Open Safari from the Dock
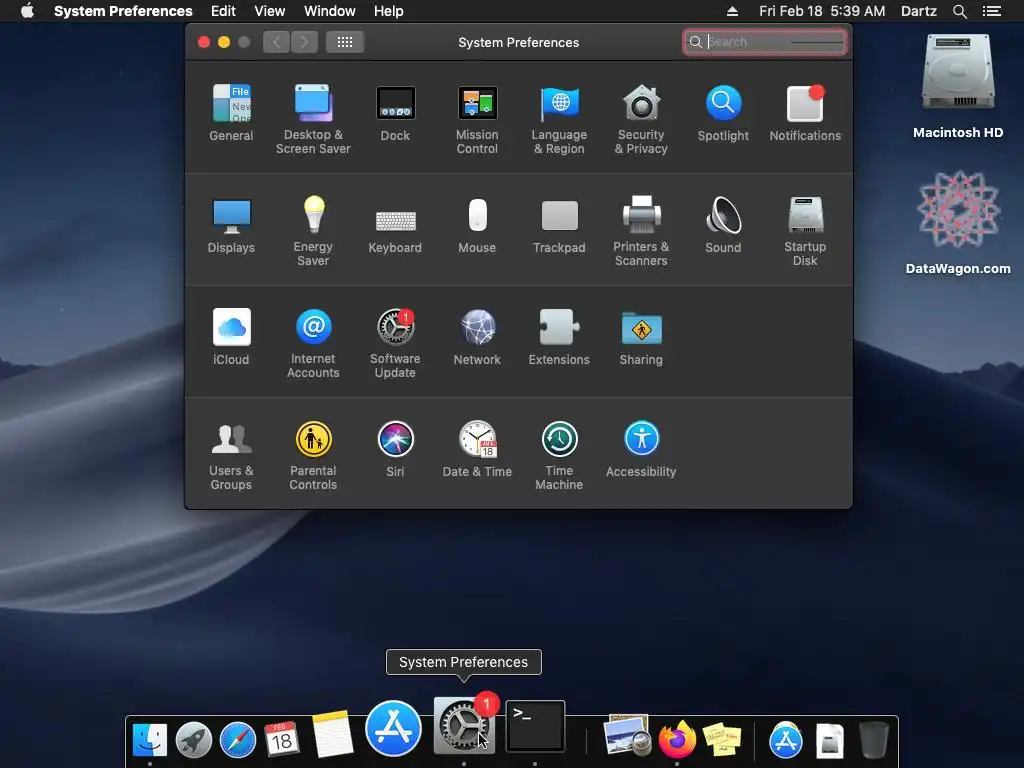This screenshot has width=1024, height=768. pyautogui.click(x=238, y=741)
